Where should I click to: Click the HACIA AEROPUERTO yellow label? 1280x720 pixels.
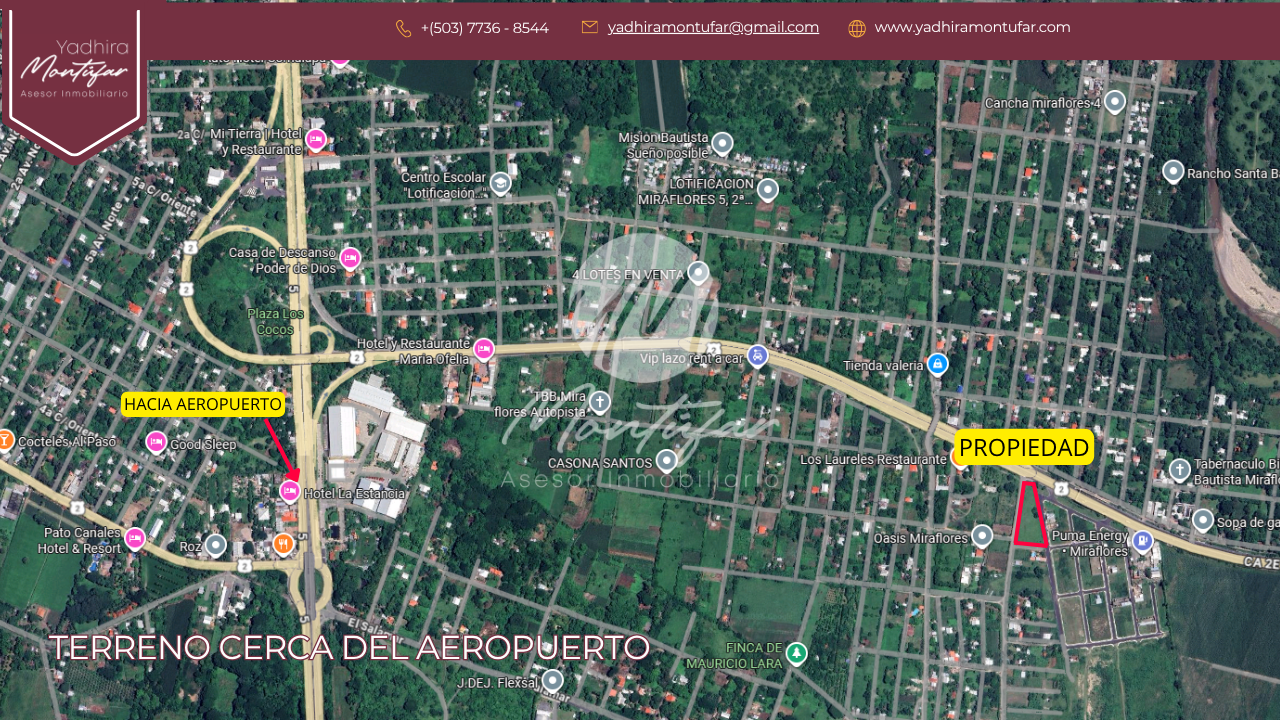(203, 404)
